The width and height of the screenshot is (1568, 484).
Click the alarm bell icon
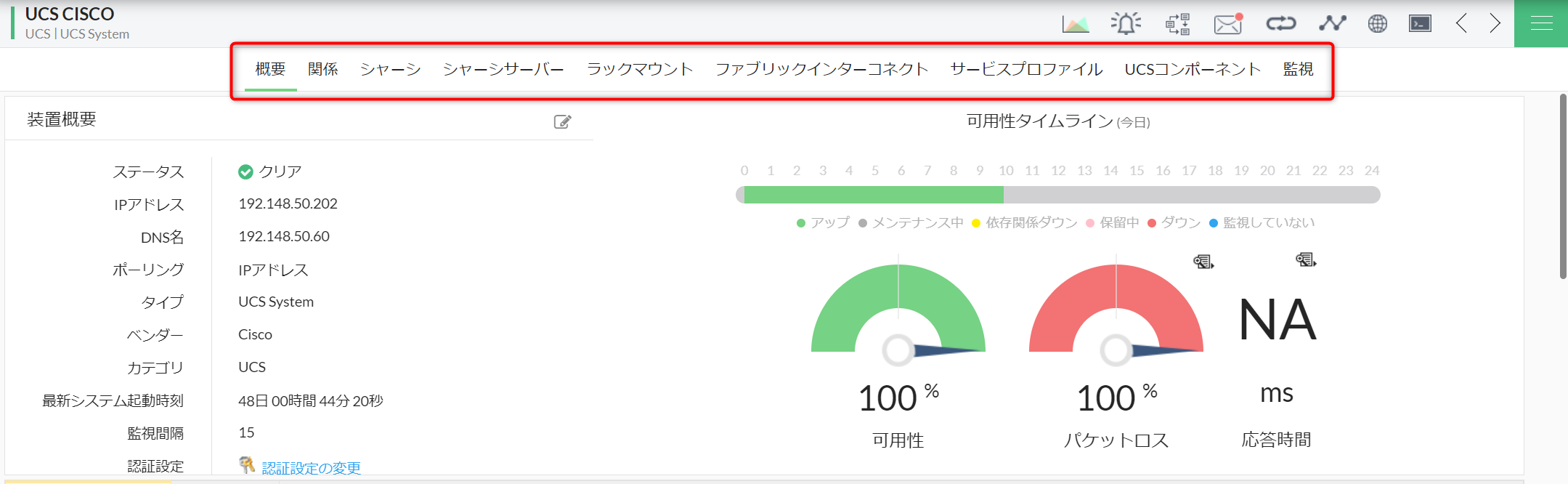pyautogui.click(x=1126, y=24)
